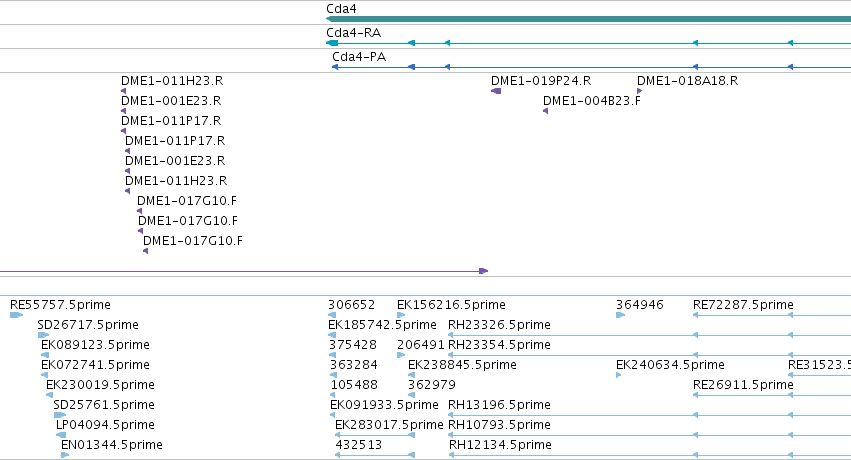
Task: Select EST EK185742.5prime
Action: [x=382, y=325]
